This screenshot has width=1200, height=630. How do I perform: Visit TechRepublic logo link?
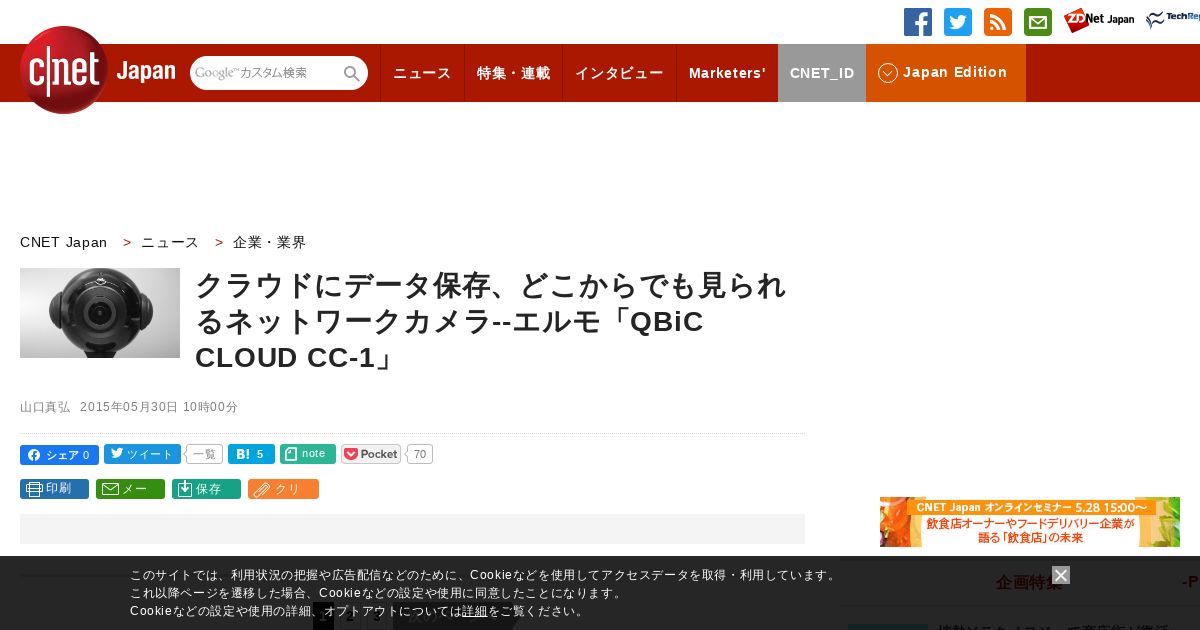pyautogui.click(x=1173, y=21)
